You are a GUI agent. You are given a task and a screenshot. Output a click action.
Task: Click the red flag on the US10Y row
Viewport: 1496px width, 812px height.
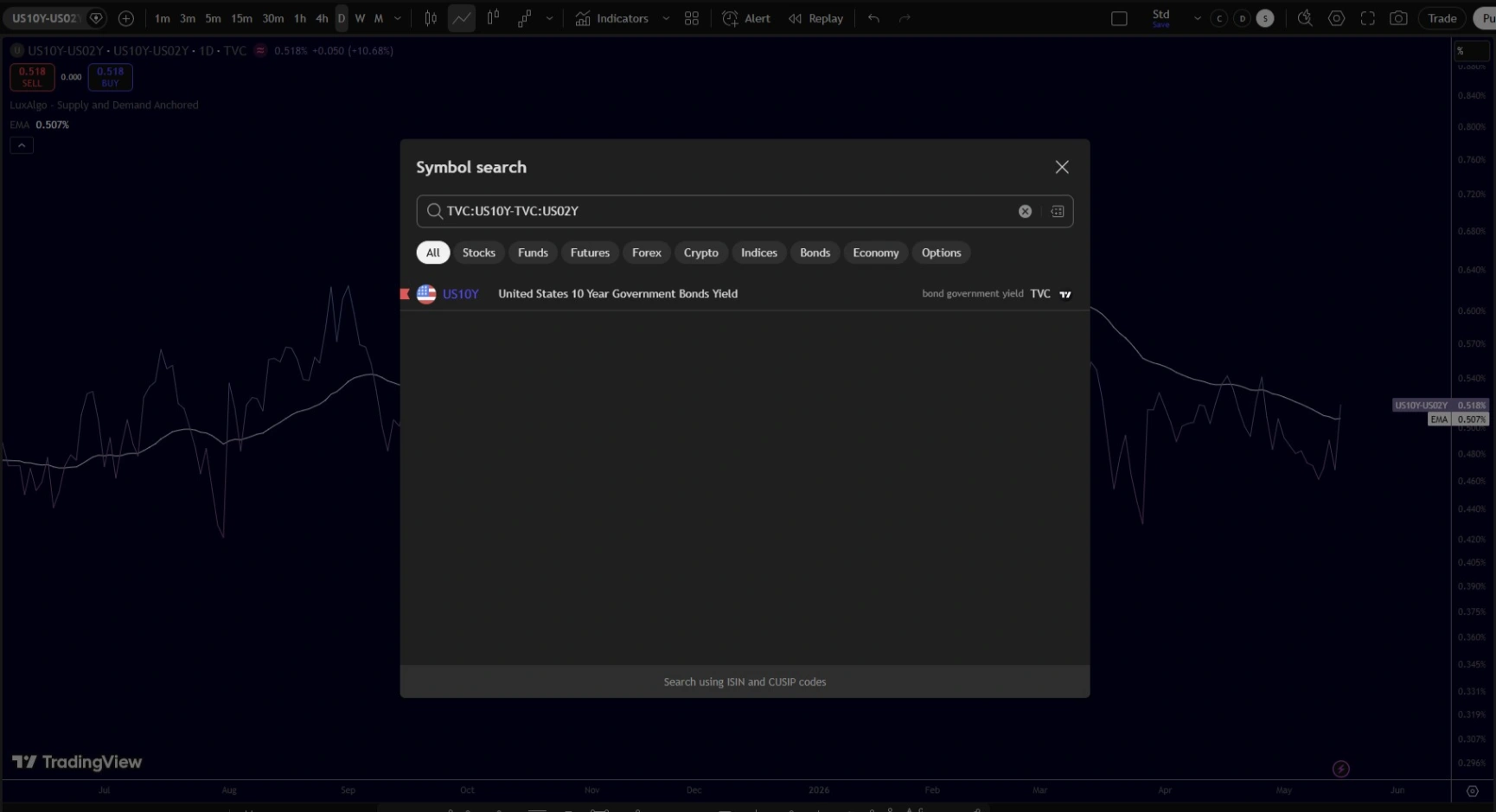[x=405, y=294]
